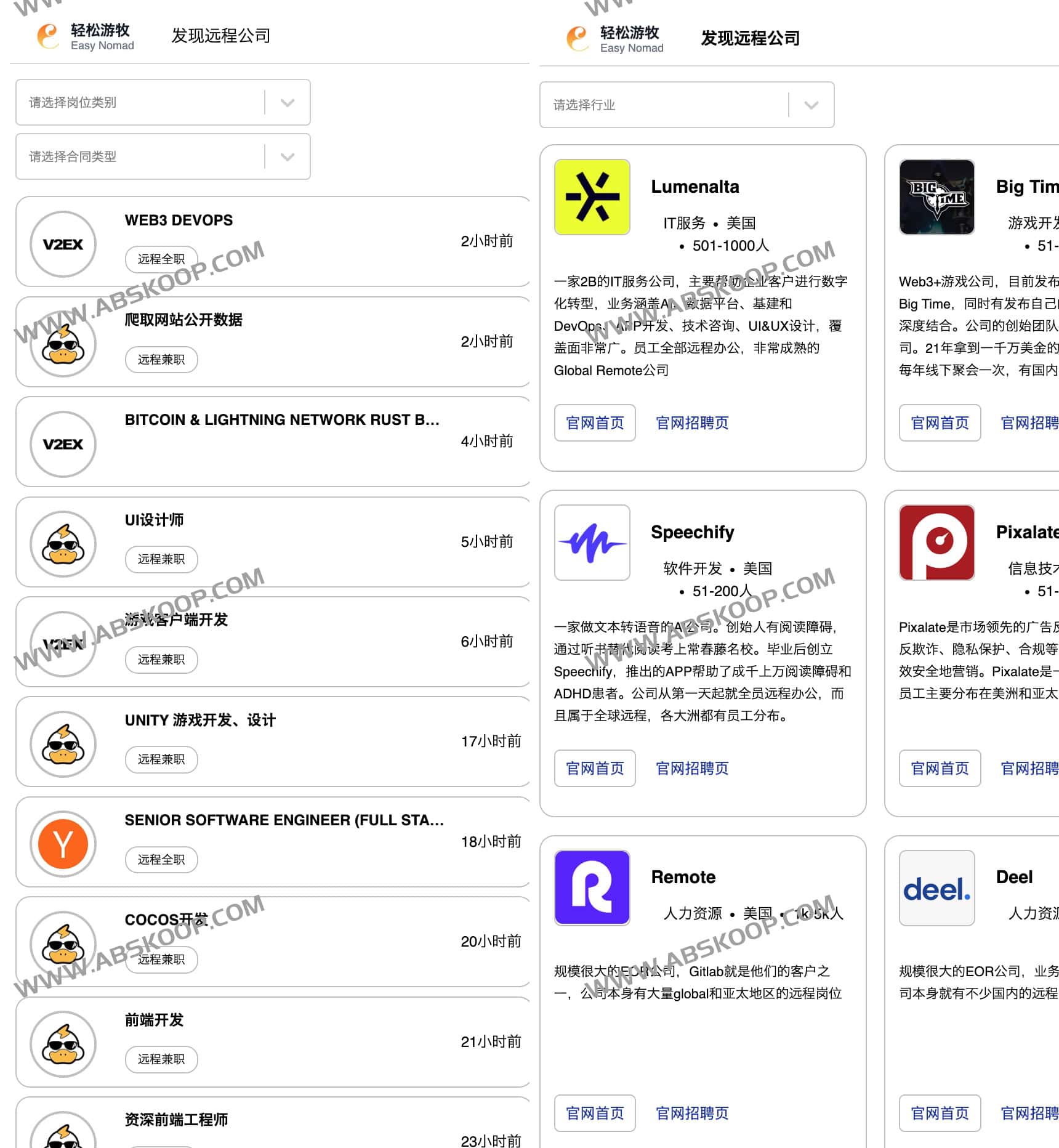Click 501-1000人 size under Lumenalta
The height and width of the screenshot is (1148, 1059).
(x=731, y=246)
